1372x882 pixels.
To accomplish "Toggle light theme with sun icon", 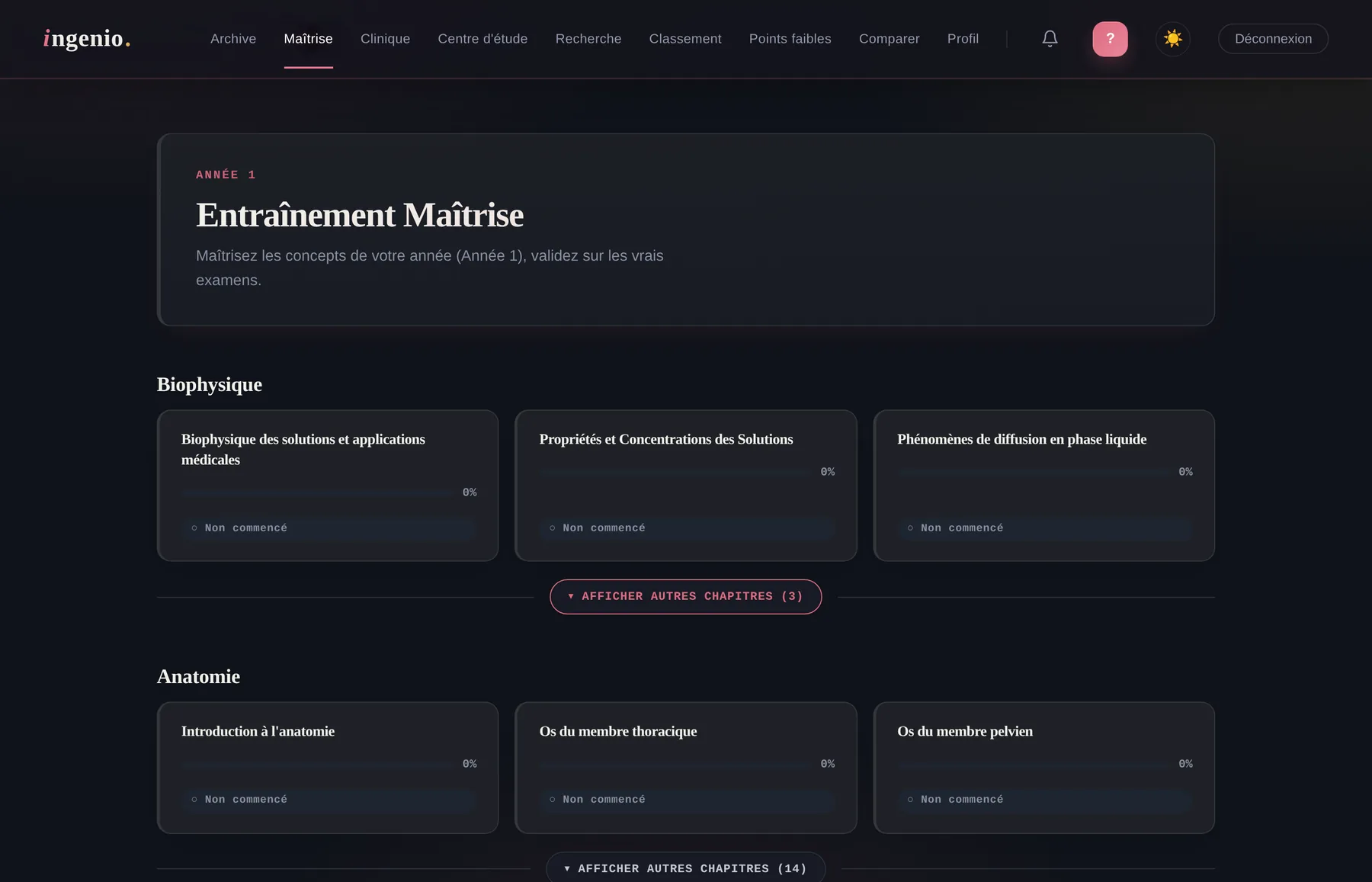I will click(1172, 39).
